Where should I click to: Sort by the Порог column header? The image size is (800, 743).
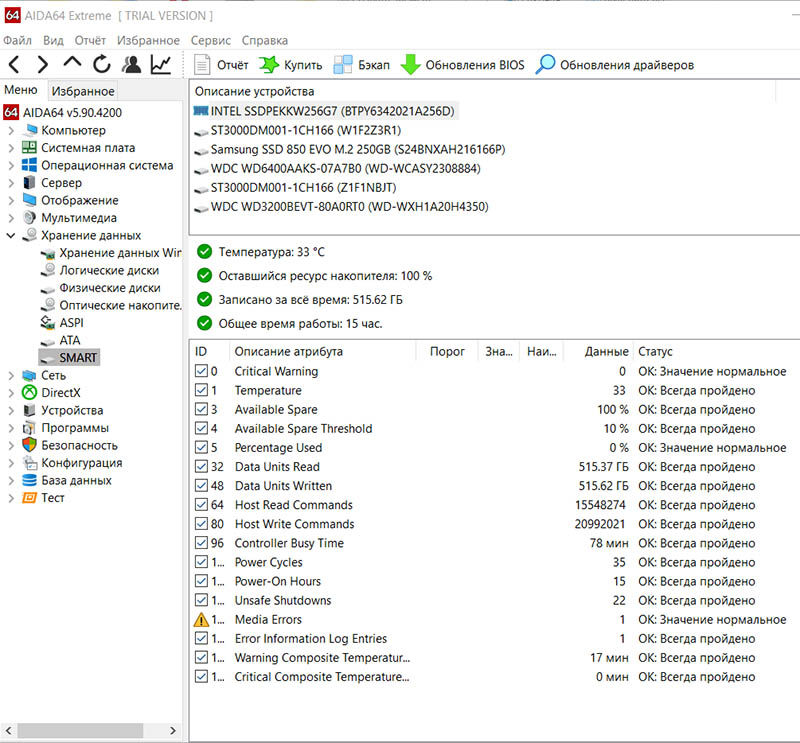point(447,352)
